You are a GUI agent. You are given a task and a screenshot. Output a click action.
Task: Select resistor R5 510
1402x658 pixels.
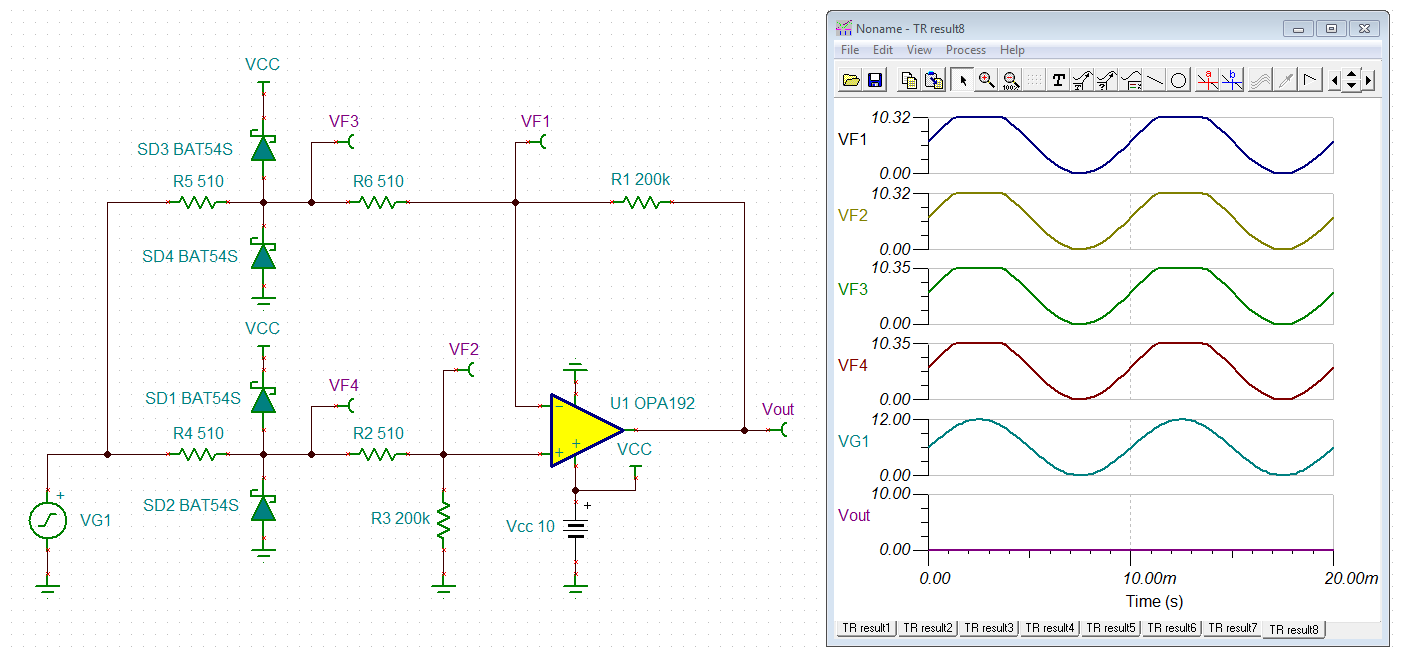click(x=199, y=202)
